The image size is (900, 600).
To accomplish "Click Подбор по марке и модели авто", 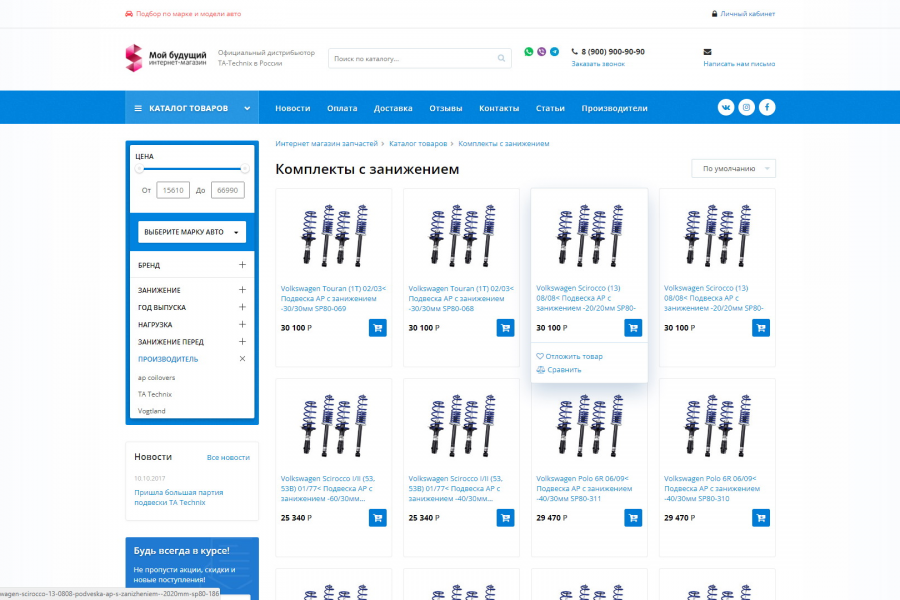I will pyautogui.click(x=188, y=14).
